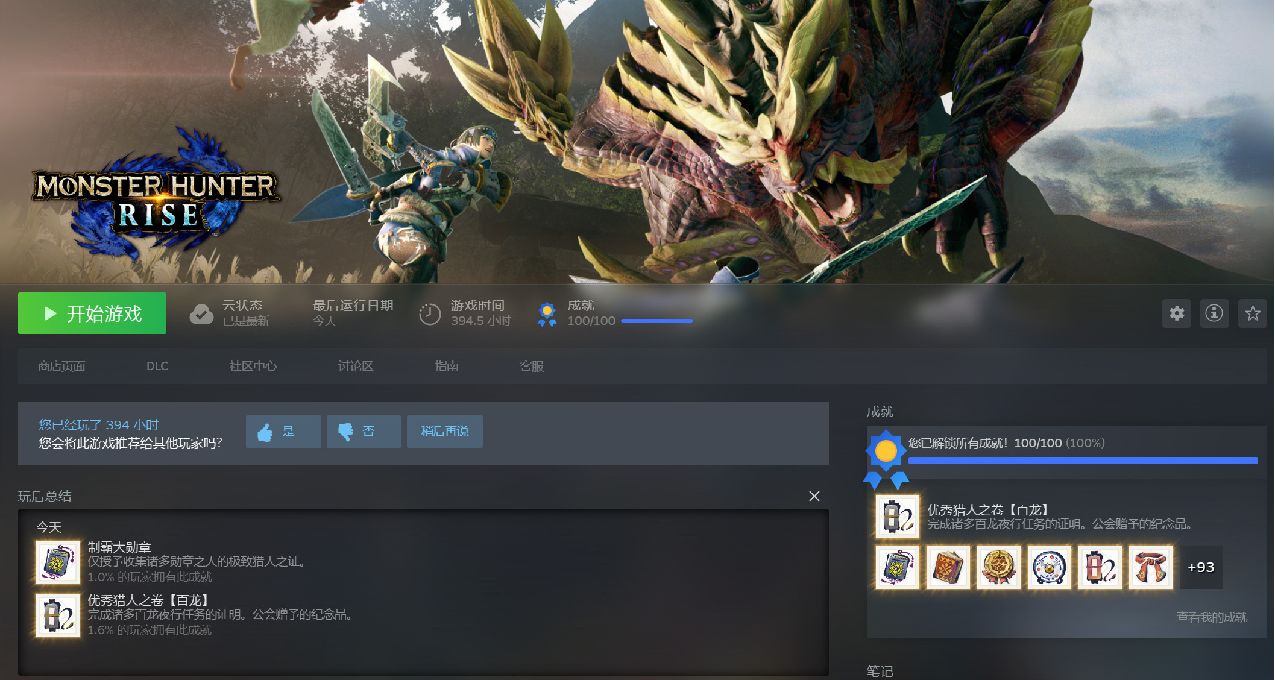The width and height of the screenshot is (1275, 680).
Task: Open the game info icon
Action: (1214, 313)
